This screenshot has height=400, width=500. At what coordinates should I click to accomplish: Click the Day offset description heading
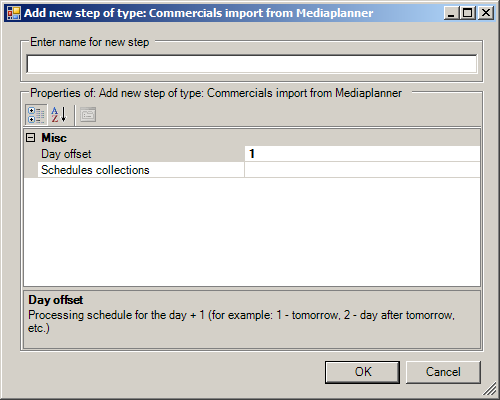click(56, 300)
